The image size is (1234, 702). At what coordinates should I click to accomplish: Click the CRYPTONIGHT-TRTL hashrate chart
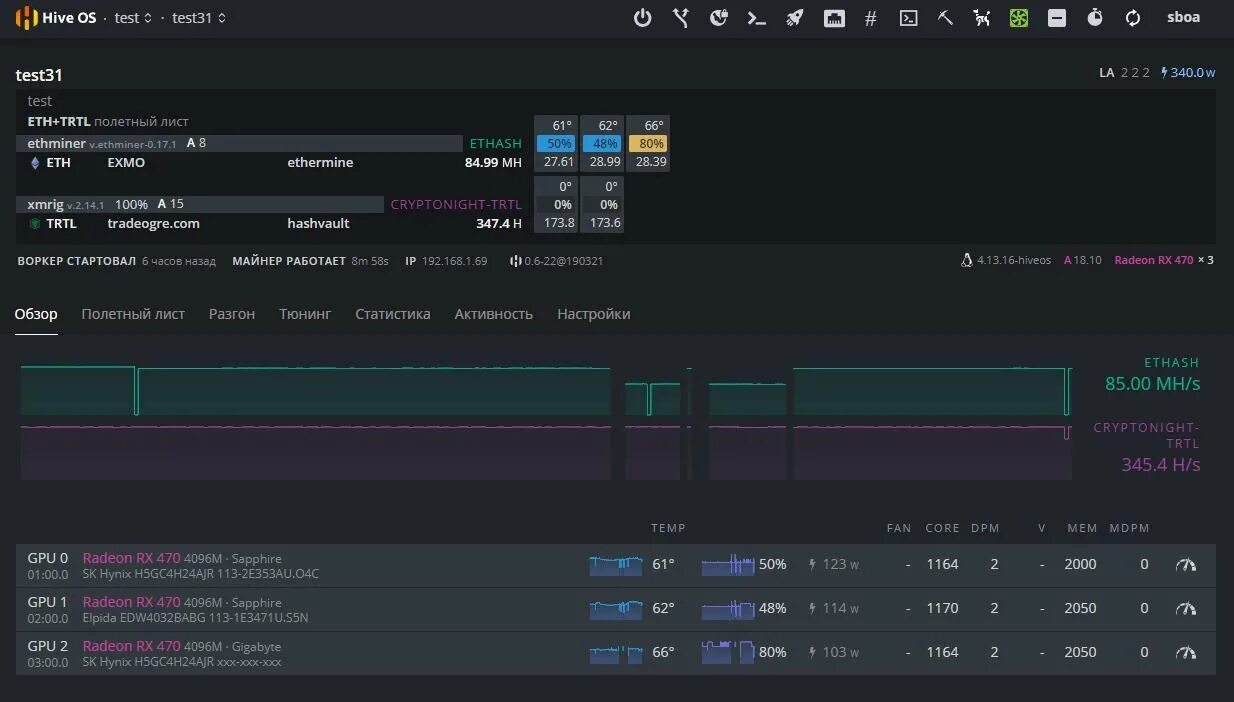[546, 452]
